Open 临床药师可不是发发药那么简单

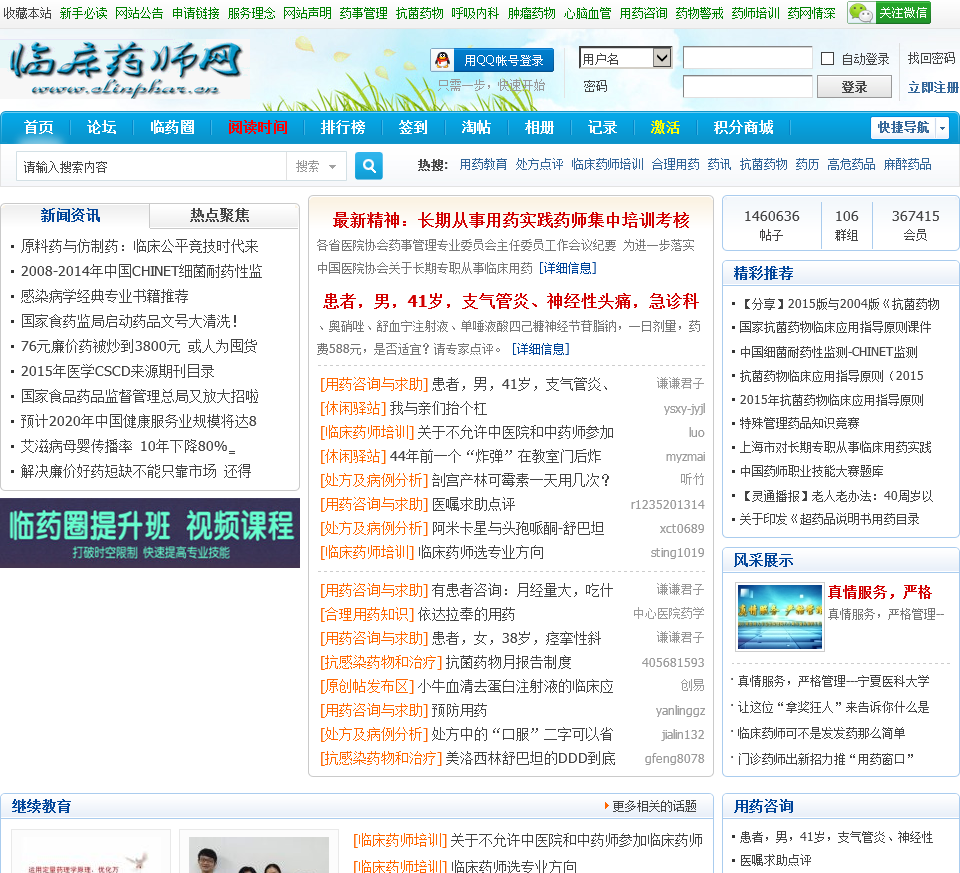click(x=821, y=733)
